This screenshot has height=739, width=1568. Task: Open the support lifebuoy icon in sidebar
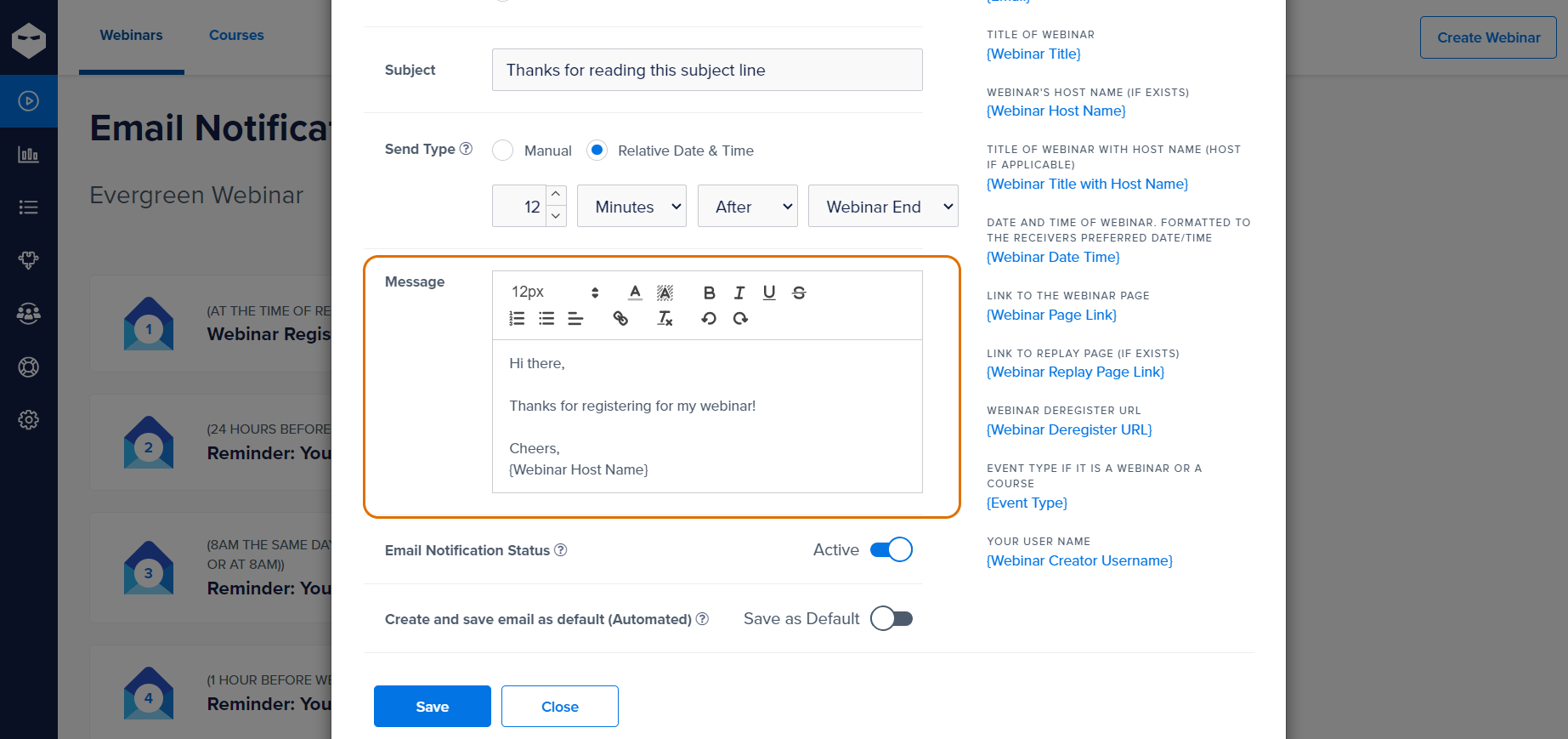click(29, 367)
